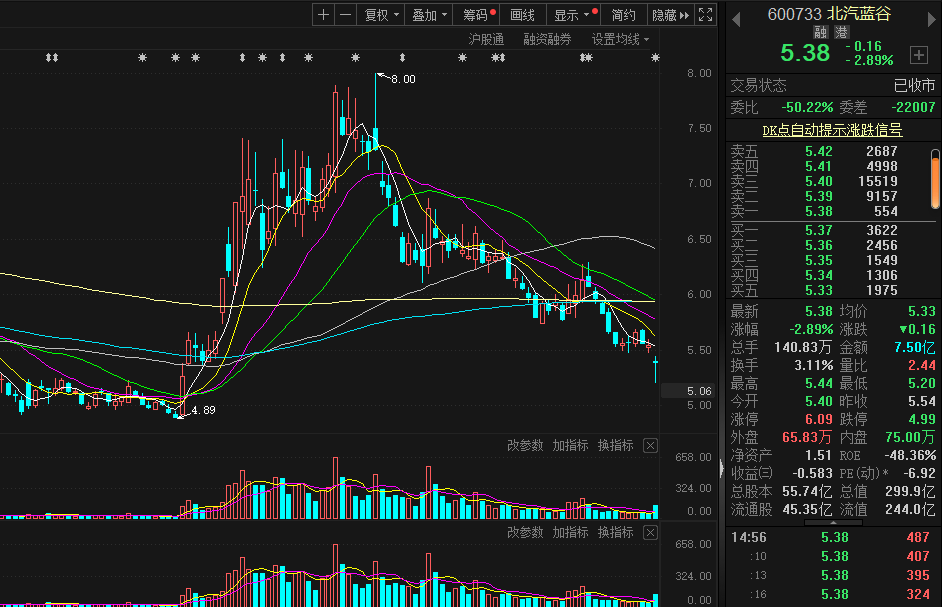Screen dimensions: 942x607
Task: Click 卖三 volume 15519
Action: point(878,181)
